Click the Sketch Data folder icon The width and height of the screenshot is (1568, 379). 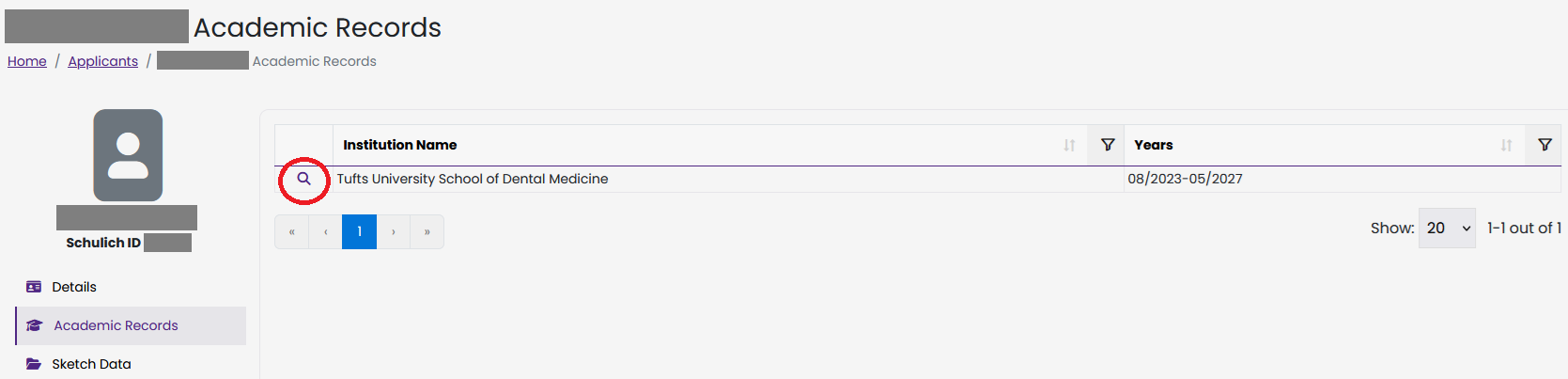pos(34,364)
